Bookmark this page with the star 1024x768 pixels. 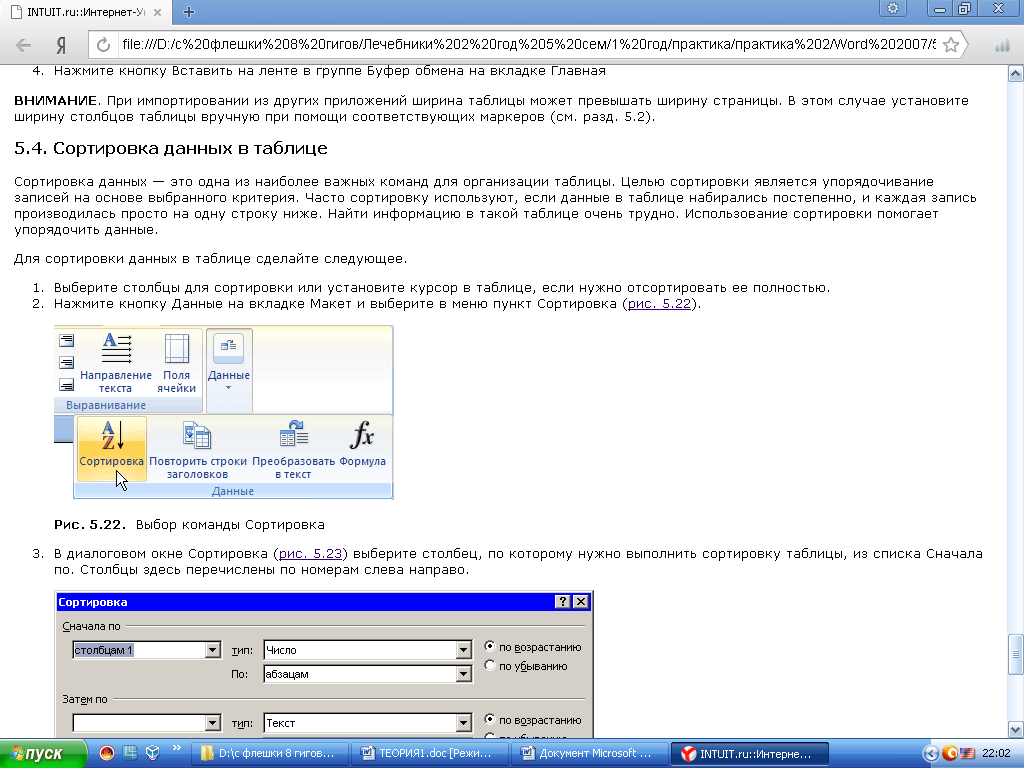point(951,45)
